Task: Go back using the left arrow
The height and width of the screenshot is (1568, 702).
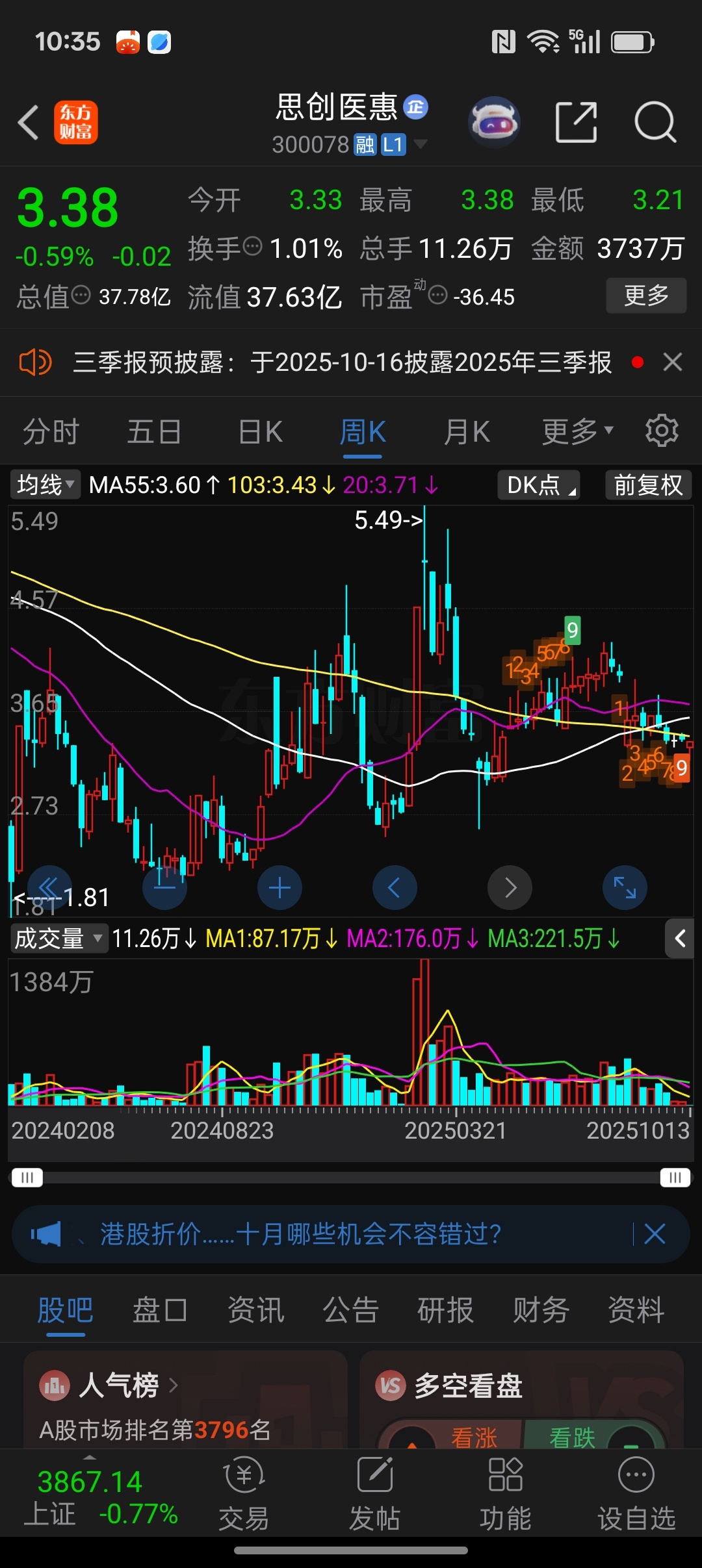Action: coord(29,122)
